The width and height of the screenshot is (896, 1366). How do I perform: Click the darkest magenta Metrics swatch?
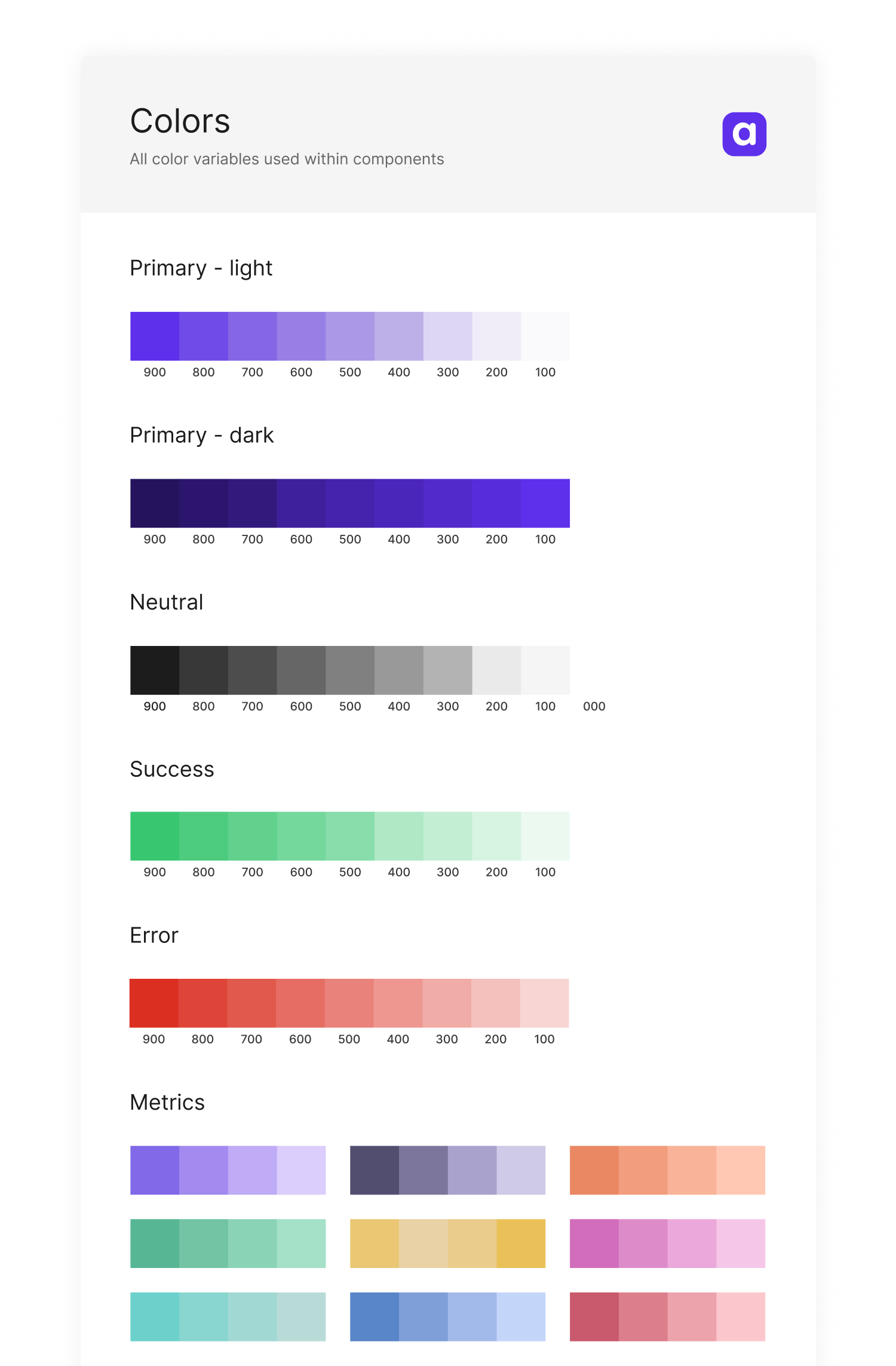coord(594,1243)
